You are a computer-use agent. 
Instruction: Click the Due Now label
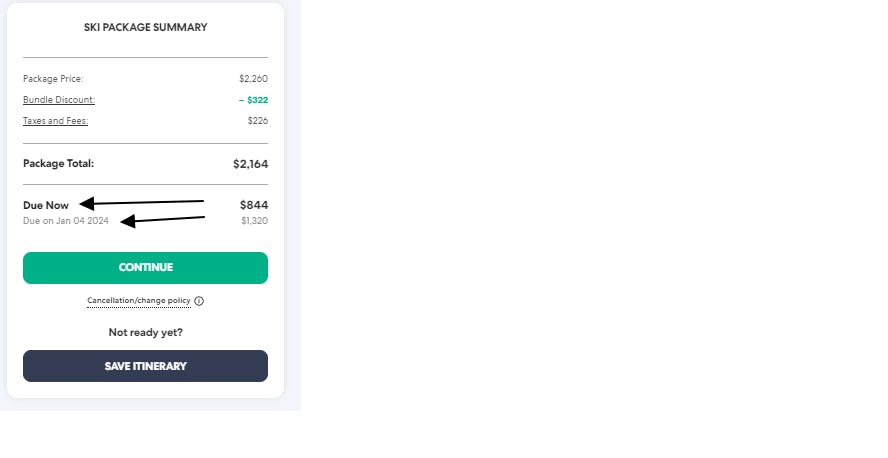(46, 205)
